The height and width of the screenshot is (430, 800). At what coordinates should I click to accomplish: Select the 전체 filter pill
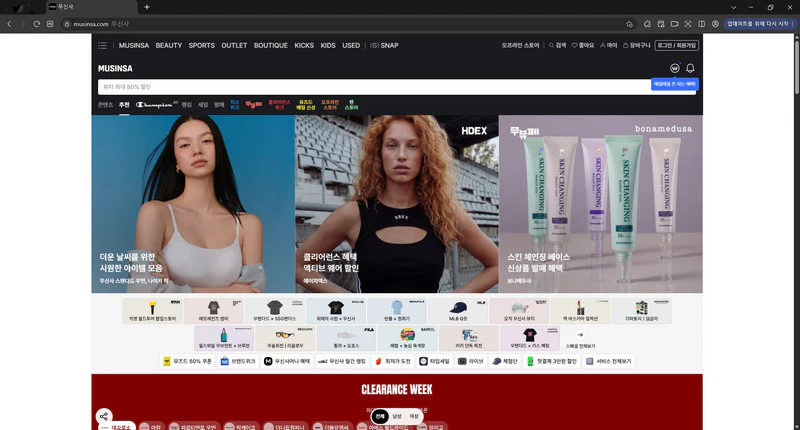tap(380, 416)
